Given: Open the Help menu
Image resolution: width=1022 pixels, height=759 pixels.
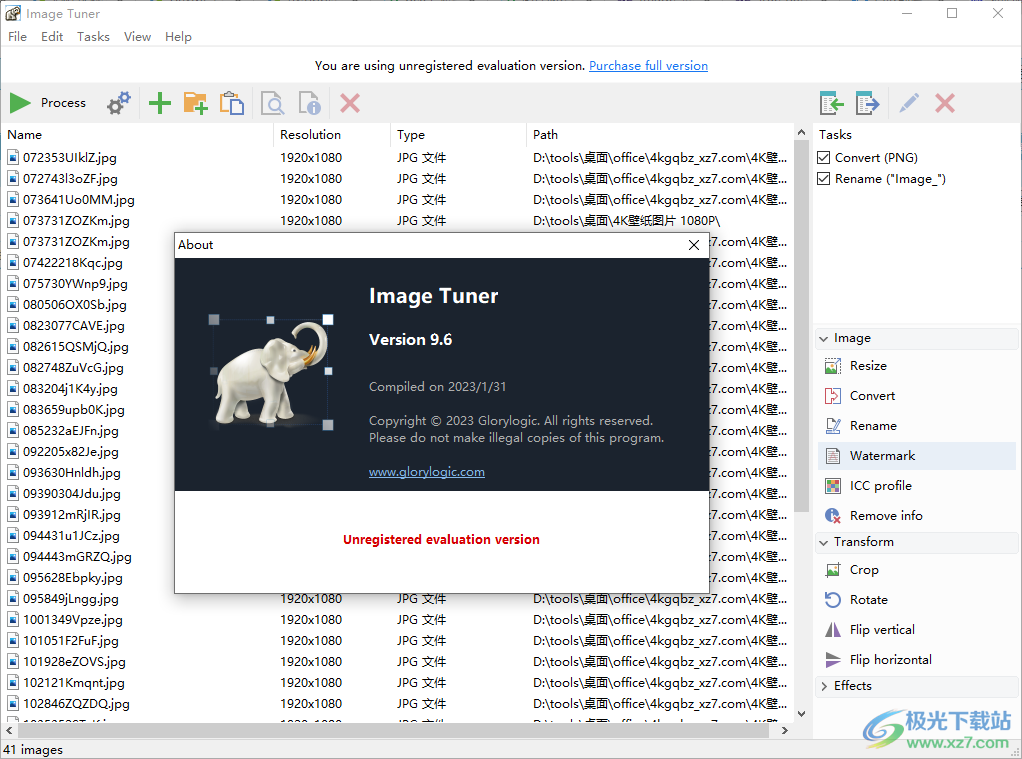Looking at the screenshot, I should [x=178, y=37].
